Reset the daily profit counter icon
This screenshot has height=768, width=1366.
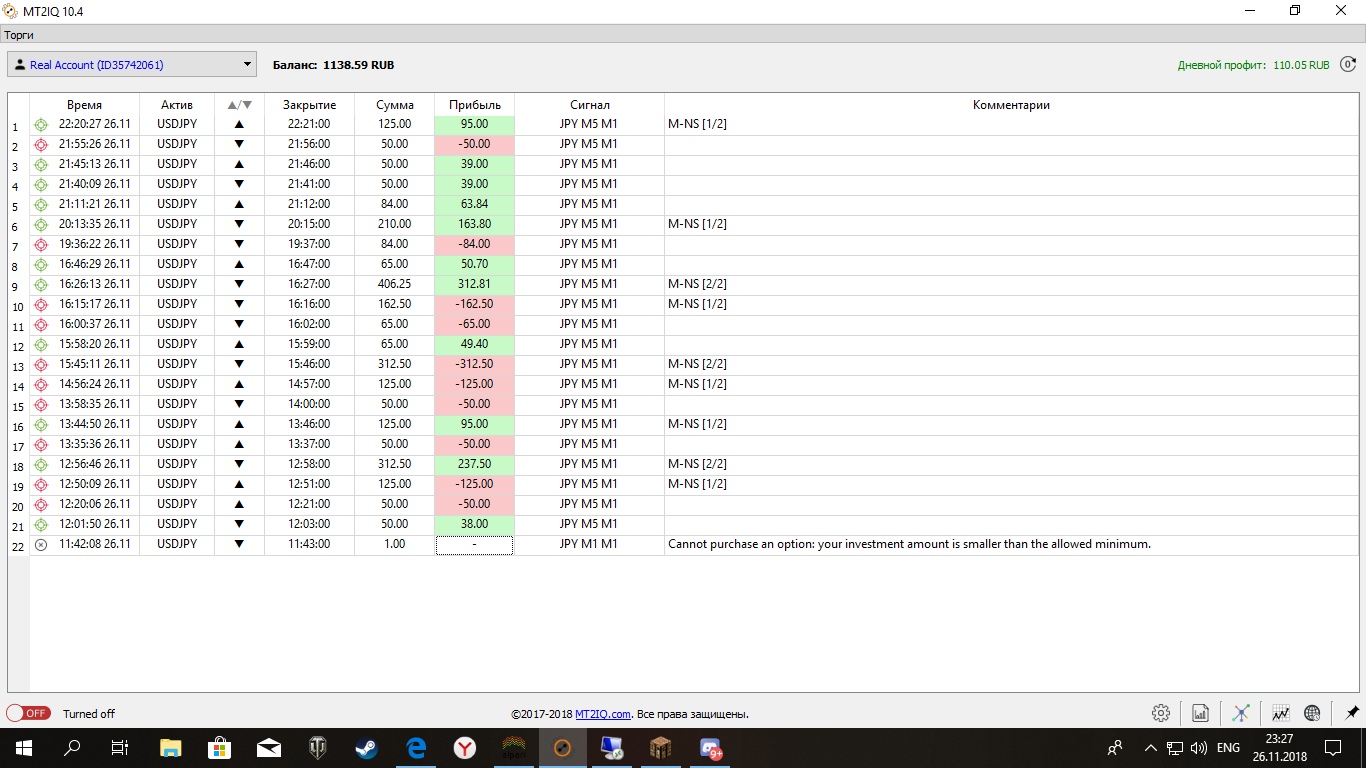coord(1348,65)
